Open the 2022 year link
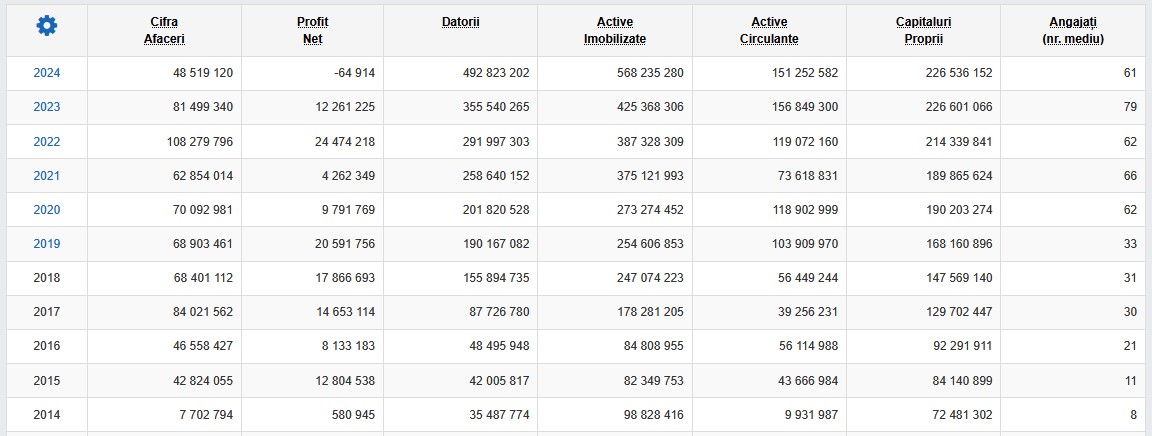 [x=46, y=141]
